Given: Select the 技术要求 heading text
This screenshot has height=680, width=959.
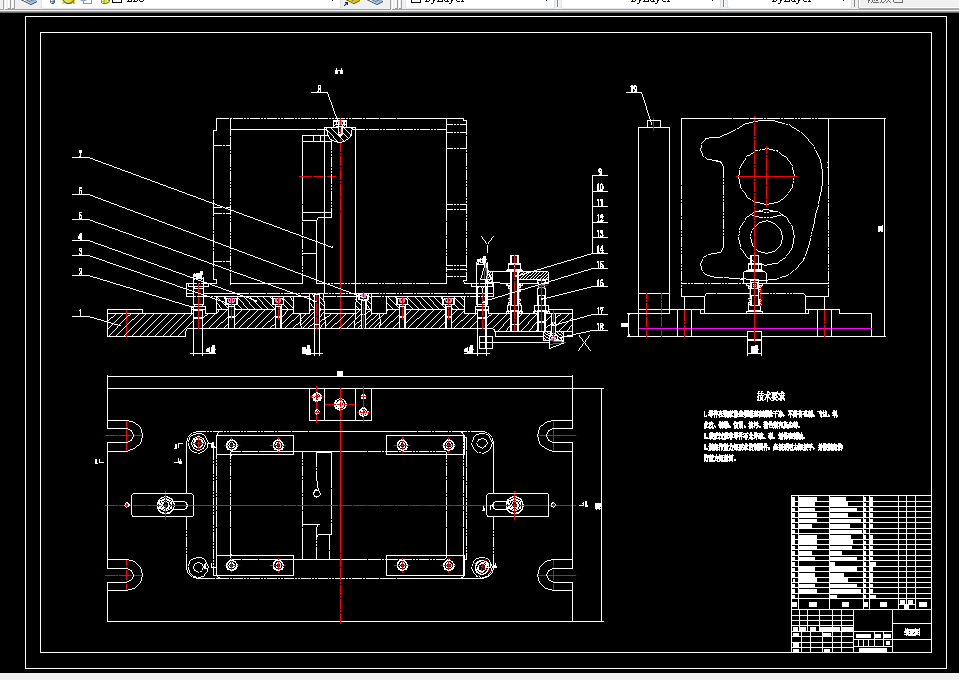Looking at the screenshot, I should 771,396.
